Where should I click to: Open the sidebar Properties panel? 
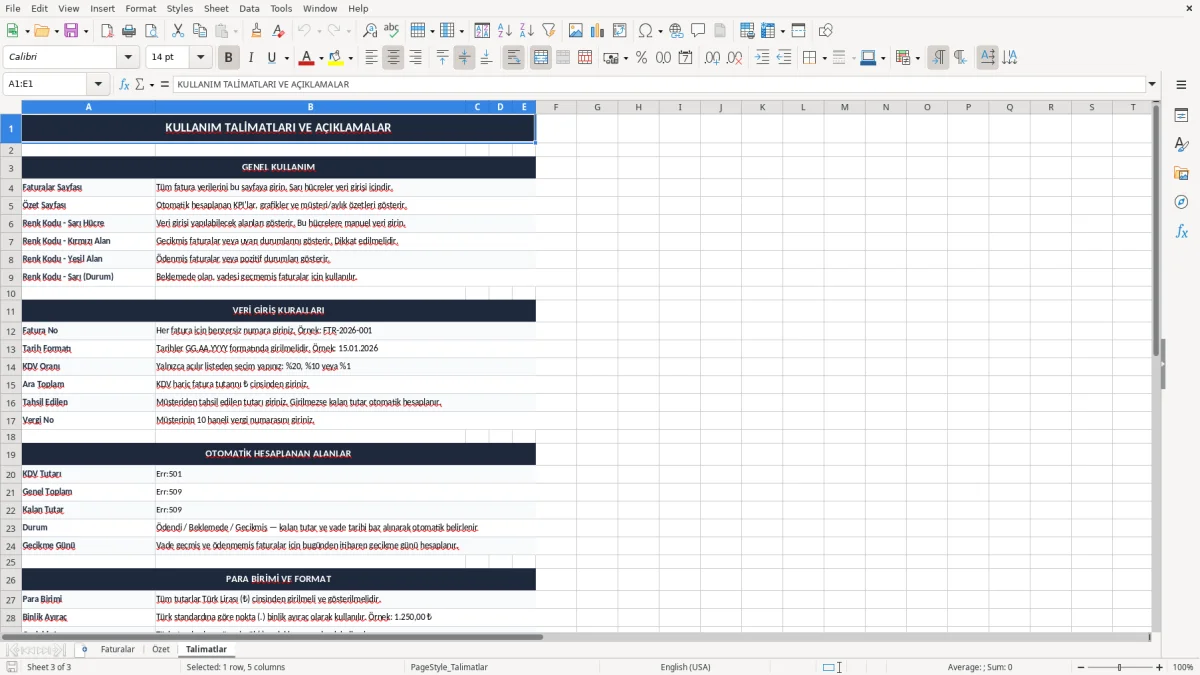coord(1181,116)
